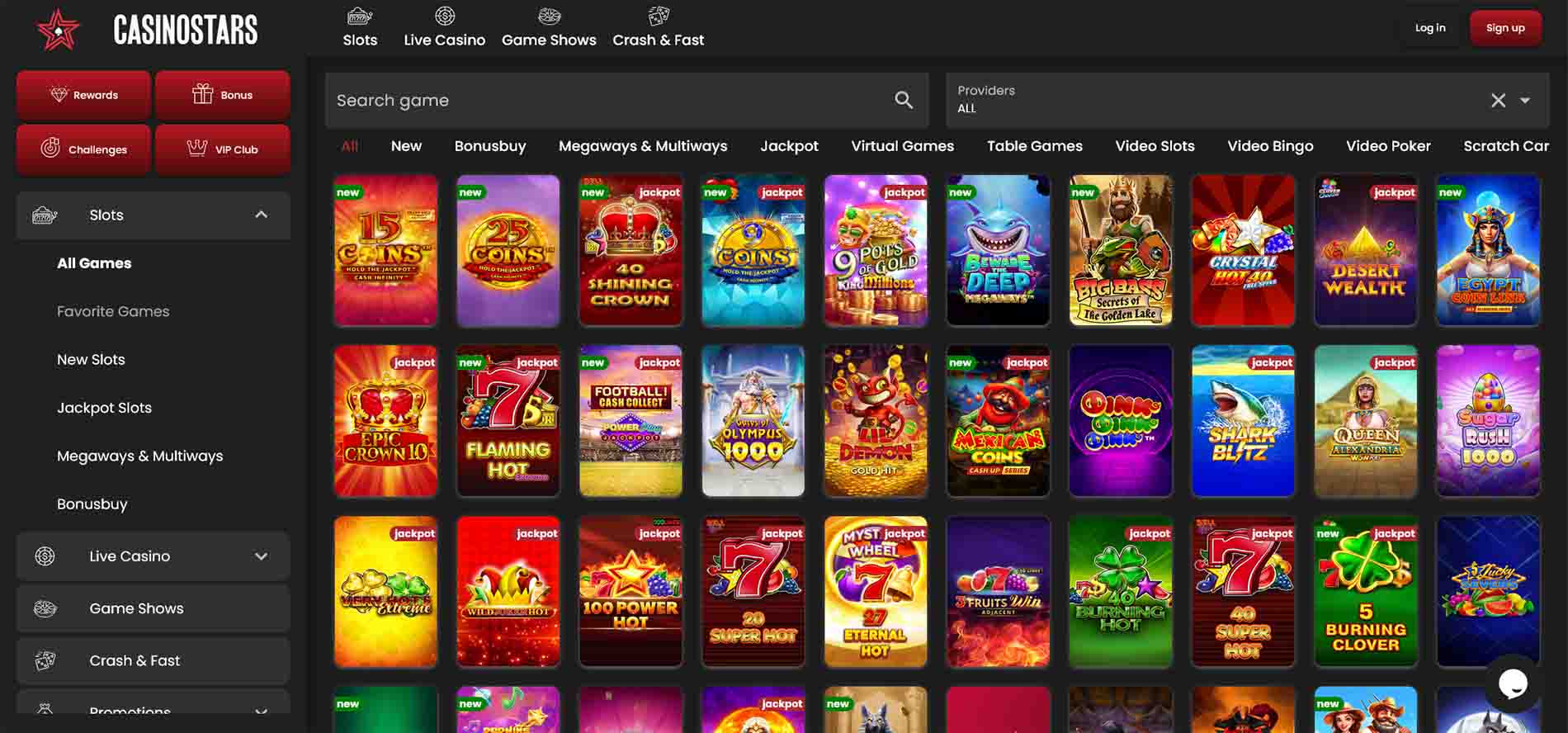Open Slots from the top navigation icon
1568x733 pixels.
pyautogui.click(x=360, y=16)
